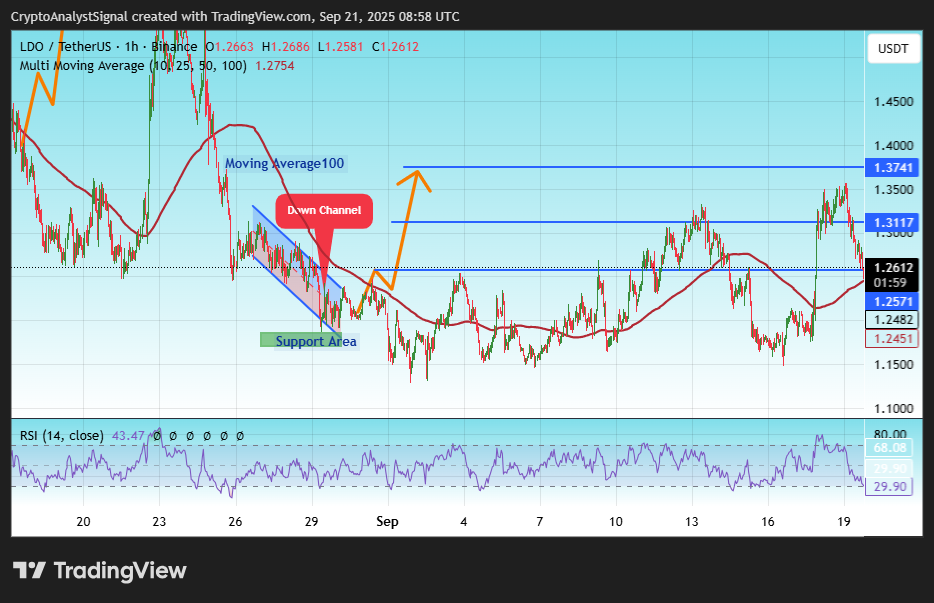Select the high value H1.2686 in header
This screenshot has height=603, width=934.
pyautogui.click(x=286, y=46)
